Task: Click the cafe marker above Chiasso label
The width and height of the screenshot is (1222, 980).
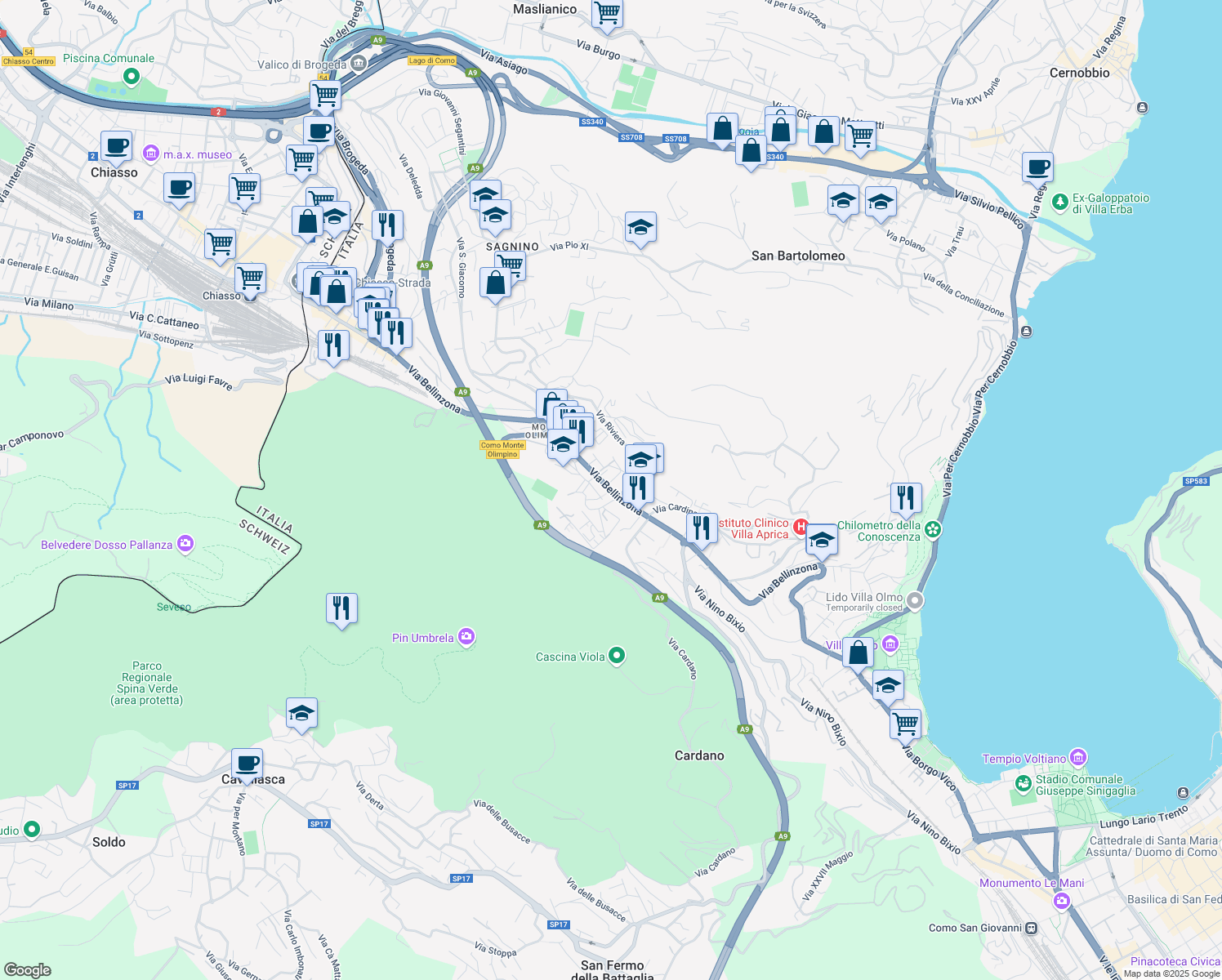Action: 116,146
